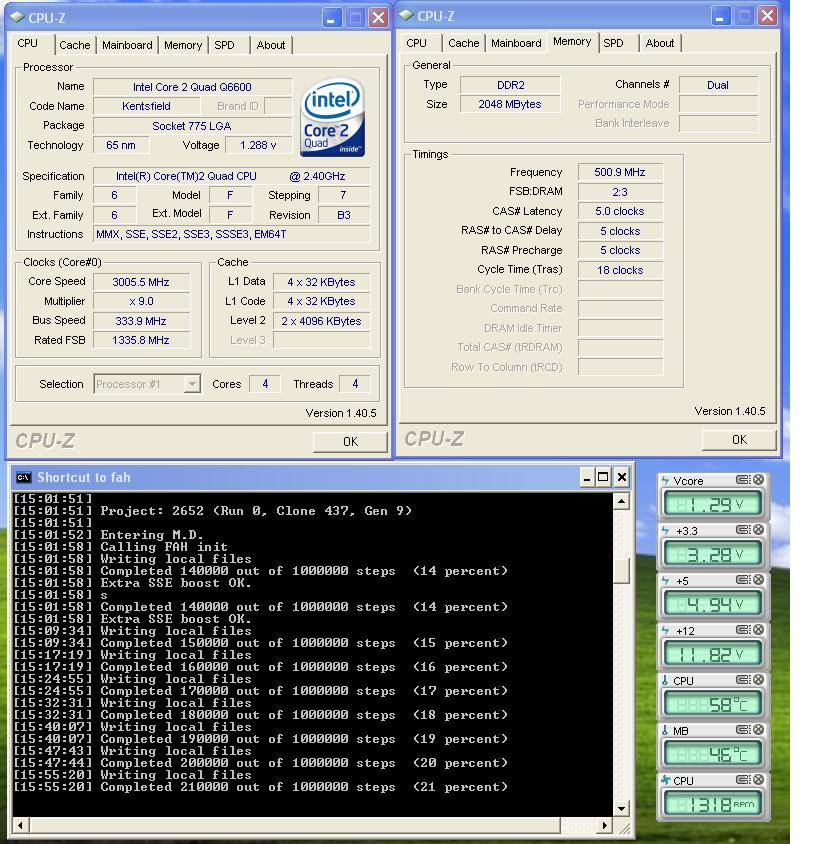Viewport: 840px width, 844px height.
Task: Click the title icon of the right CPU-Z window
Action: [406, 16]
